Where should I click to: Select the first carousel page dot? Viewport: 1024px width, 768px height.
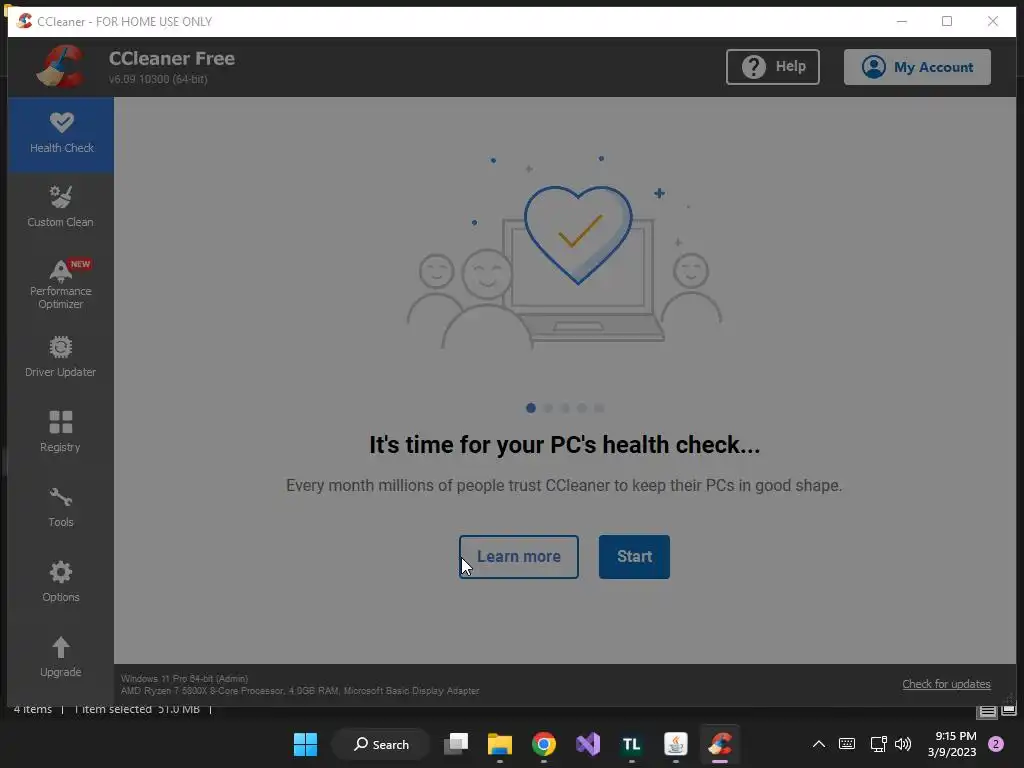pyautogui.click(x=531, y=408)
